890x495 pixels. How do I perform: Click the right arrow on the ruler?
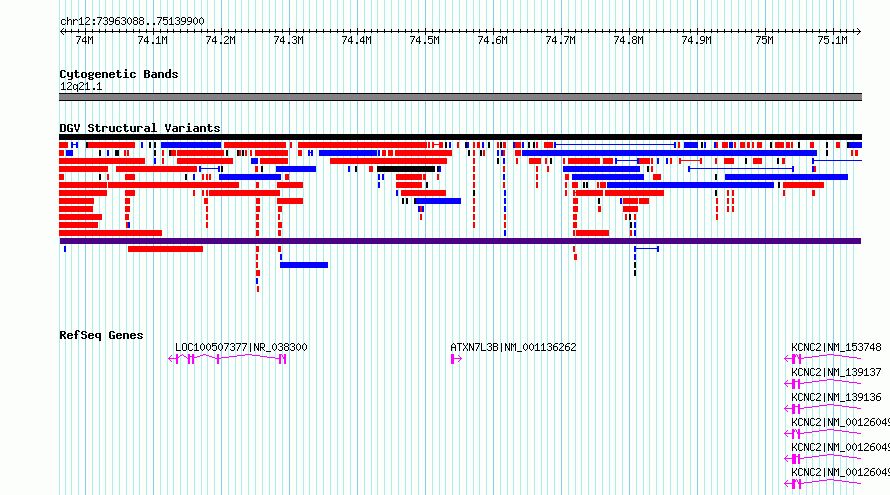(x=859, y=32)
